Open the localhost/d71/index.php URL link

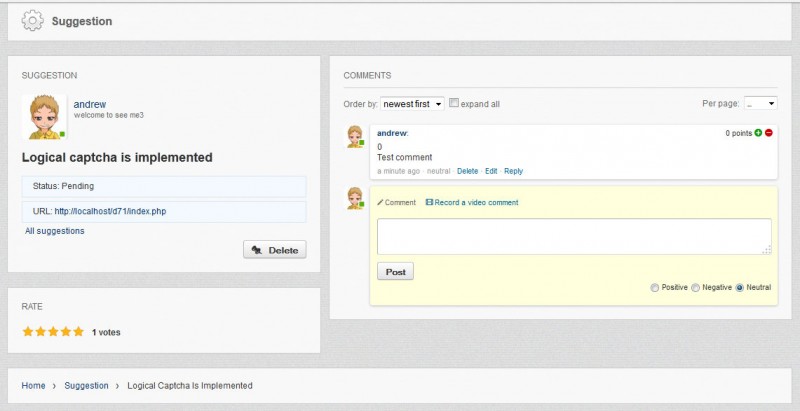(110, 211)
